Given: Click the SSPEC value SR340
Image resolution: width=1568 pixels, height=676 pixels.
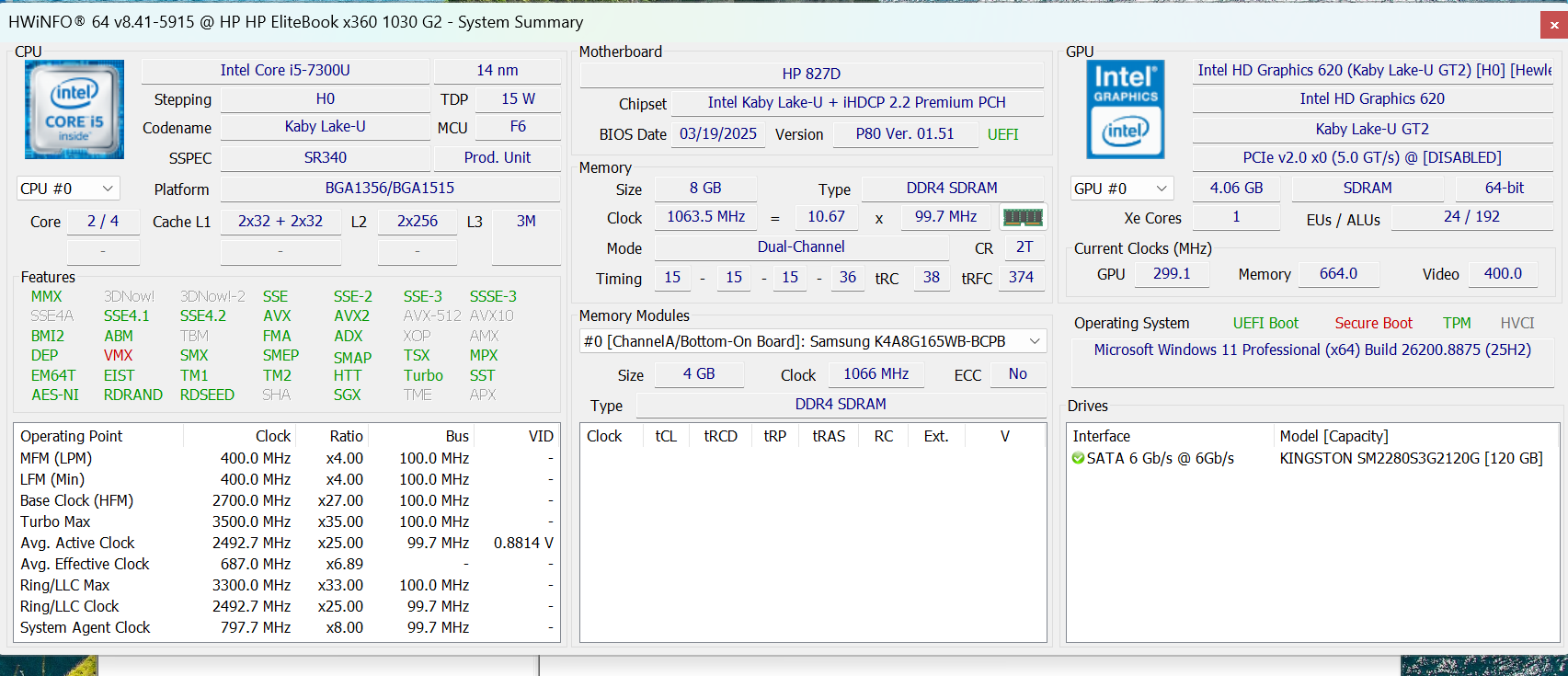Looking at the screenshot, I should 326,158.
